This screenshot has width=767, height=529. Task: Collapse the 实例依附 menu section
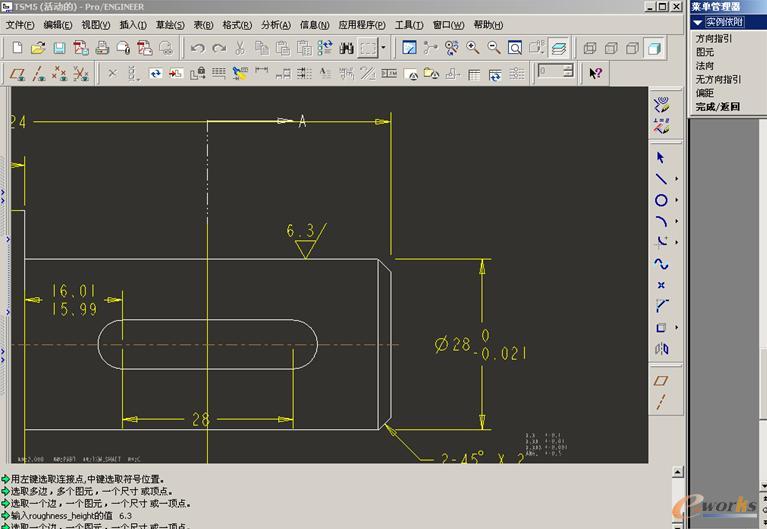[x=698, y=23]
